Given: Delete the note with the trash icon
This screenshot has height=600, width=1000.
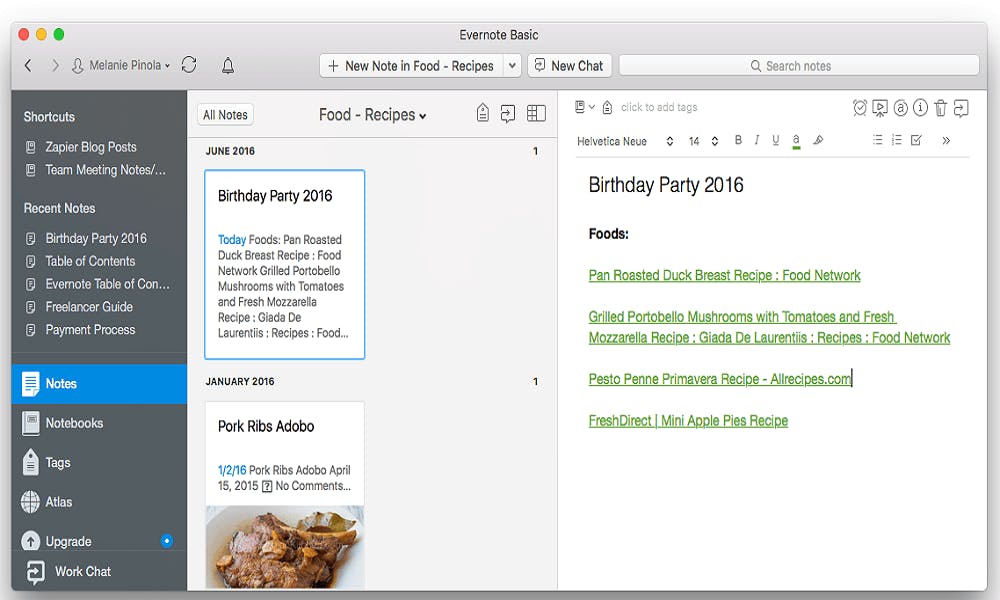Looking at the screenshot, I should [940, 108].
